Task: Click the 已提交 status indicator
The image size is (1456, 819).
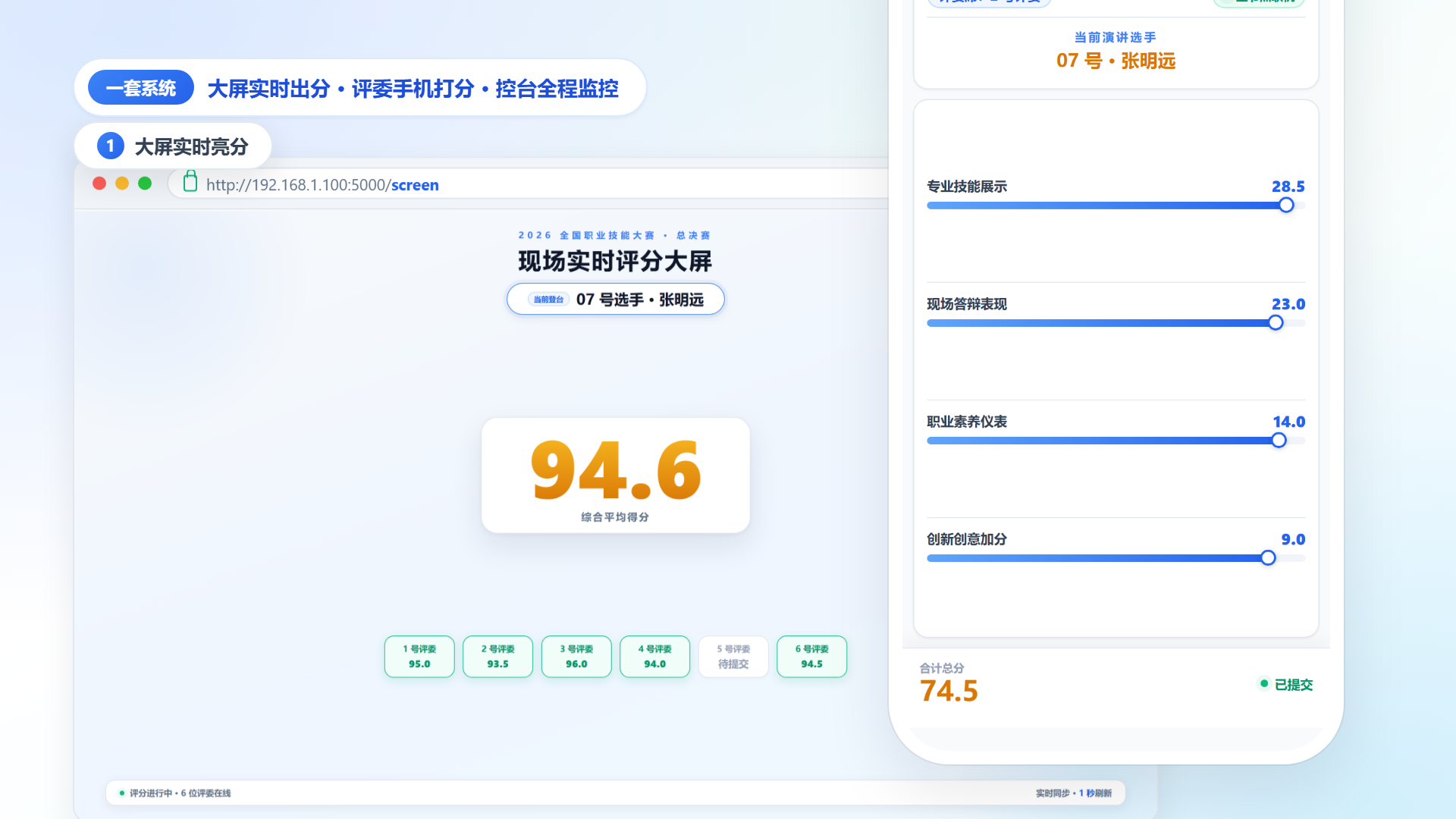Action: 1286,685
